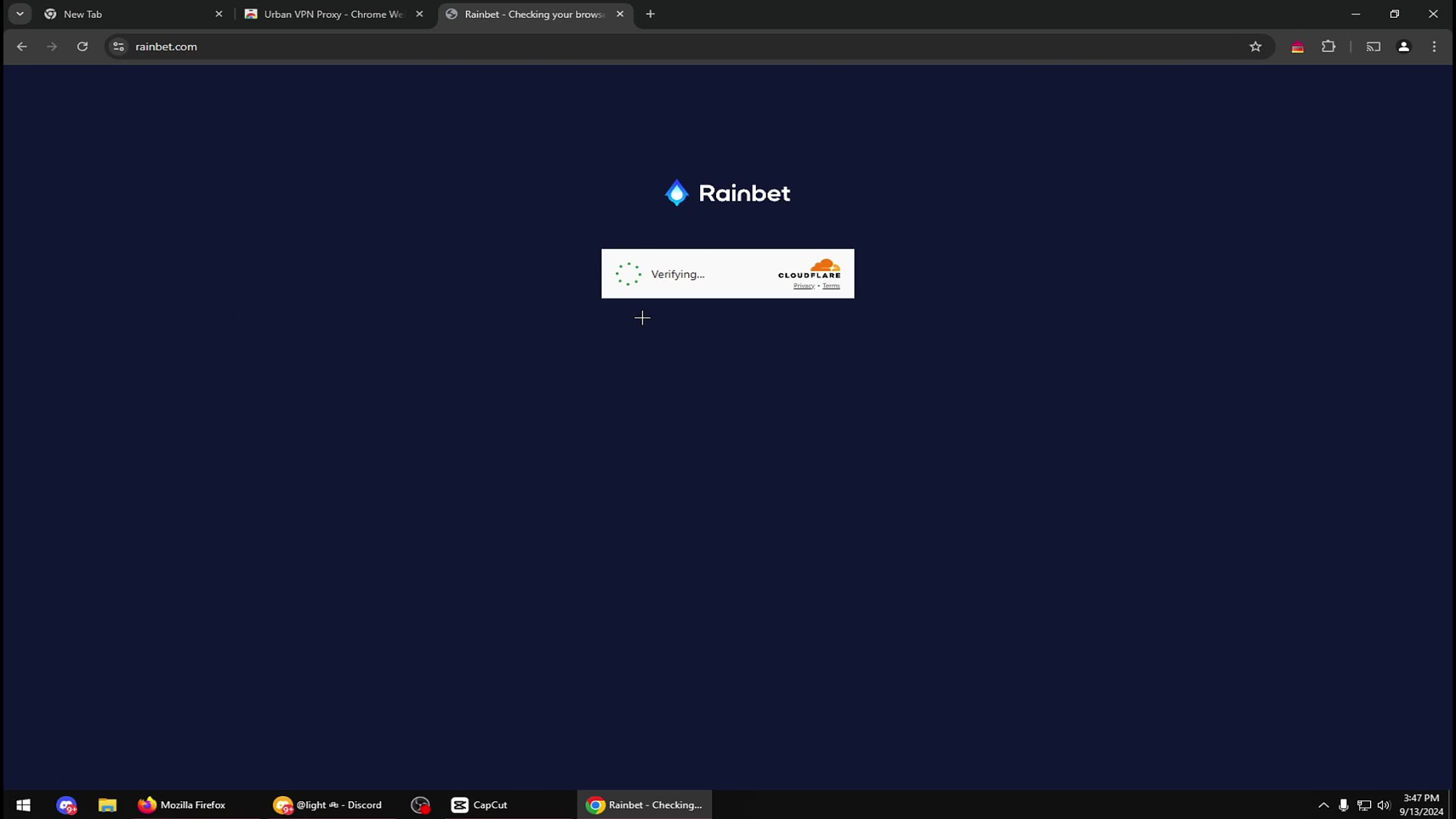The width and height of the screenshot is (1456, 819).
Task: Open the Cloudflare Terms link
Action: pos(832,286)
